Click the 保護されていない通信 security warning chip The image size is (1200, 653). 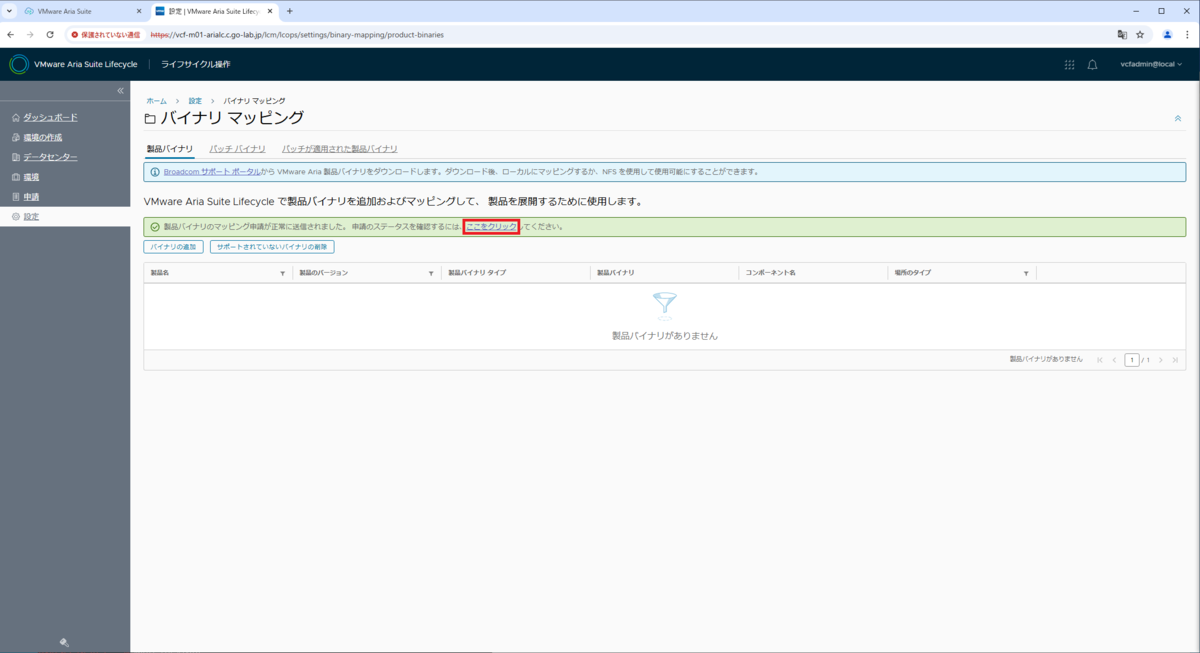(105, 35)
